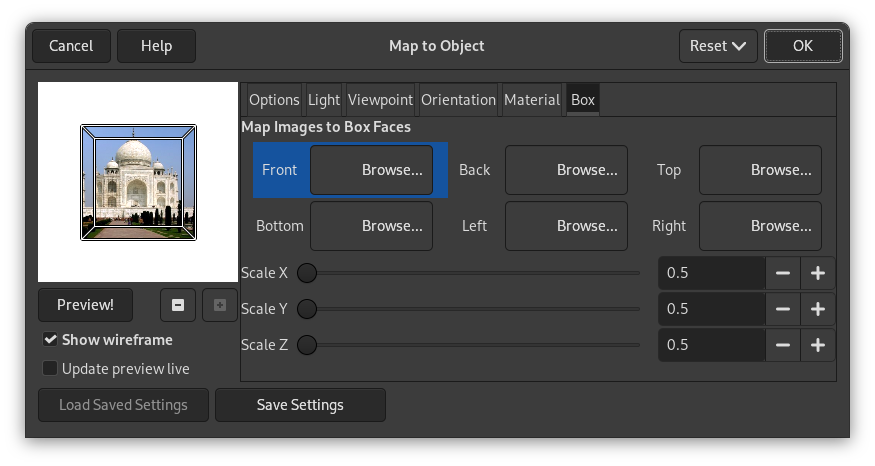
Task: Disable the Show wireframe checkbox
Action: click(x=50, y=340)
